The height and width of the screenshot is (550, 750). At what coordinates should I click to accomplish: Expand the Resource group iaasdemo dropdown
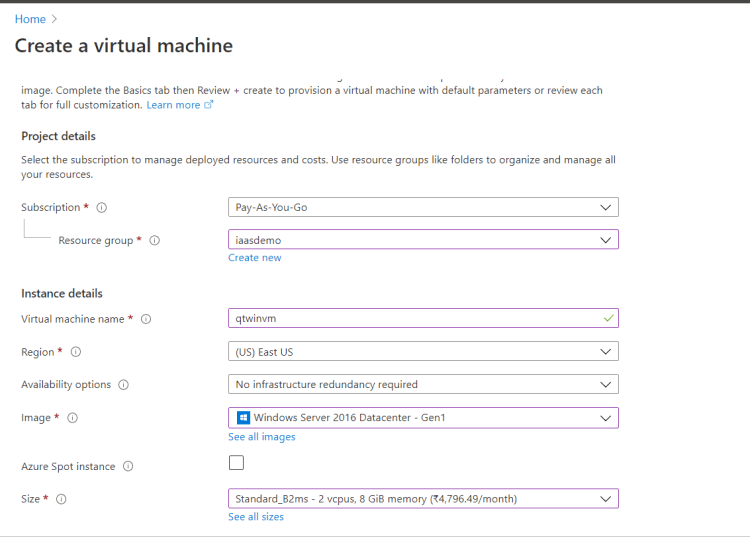point(423,240)
